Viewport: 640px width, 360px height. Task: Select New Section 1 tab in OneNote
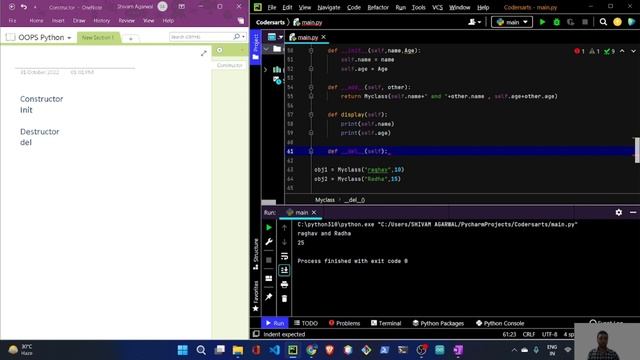tap(98, 37)
